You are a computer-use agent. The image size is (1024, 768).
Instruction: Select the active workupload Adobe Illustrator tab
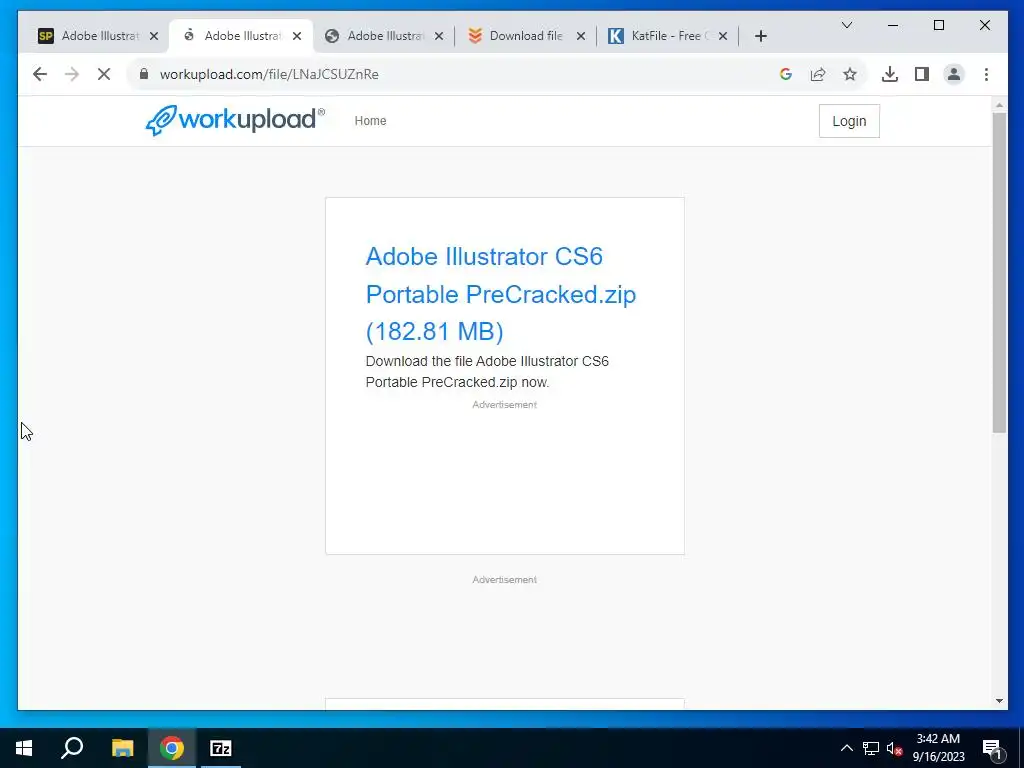[241, 36]
